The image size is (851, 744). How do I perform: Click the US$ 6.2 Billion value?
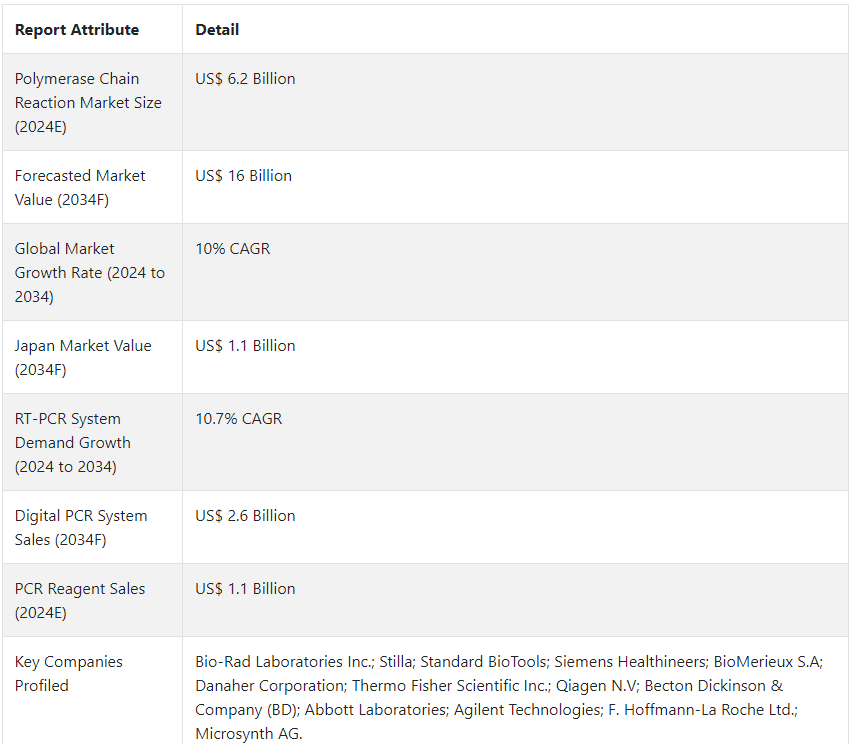click(x=245, y=79)
